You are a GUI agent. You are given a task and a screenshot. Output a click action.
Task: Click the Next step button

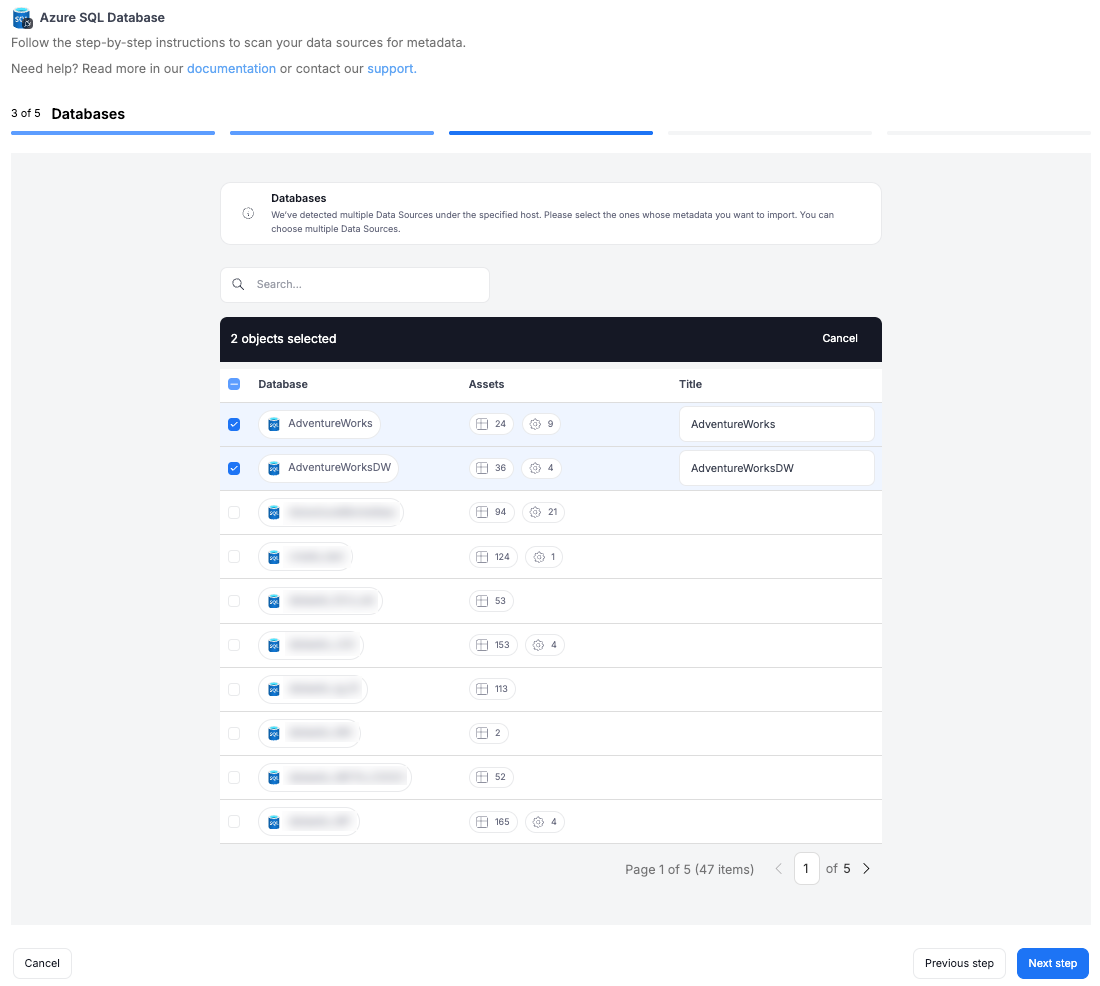(1052, 963)
